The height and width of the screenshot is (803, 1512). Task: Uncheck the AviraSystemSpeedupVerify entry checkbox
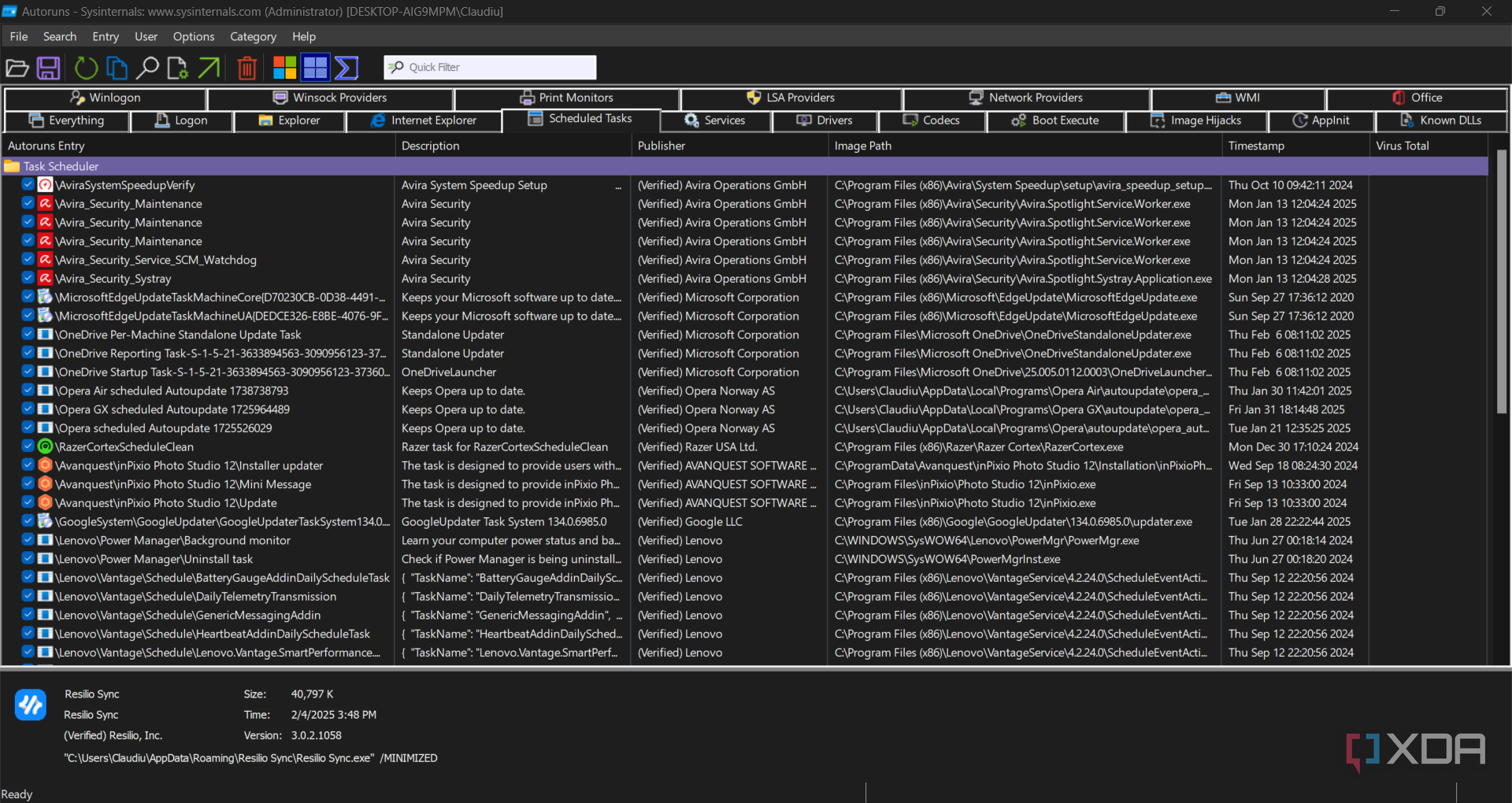28,184
